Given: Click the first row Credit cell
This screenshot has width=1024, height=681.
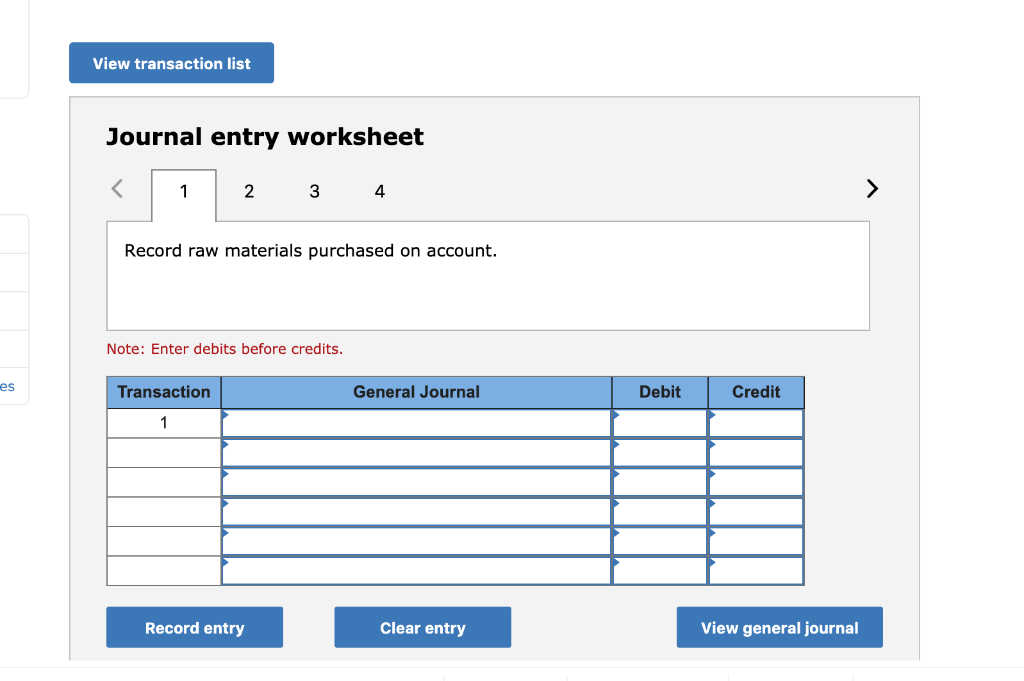Looking at the screenshot, I should tap(756, 423).
